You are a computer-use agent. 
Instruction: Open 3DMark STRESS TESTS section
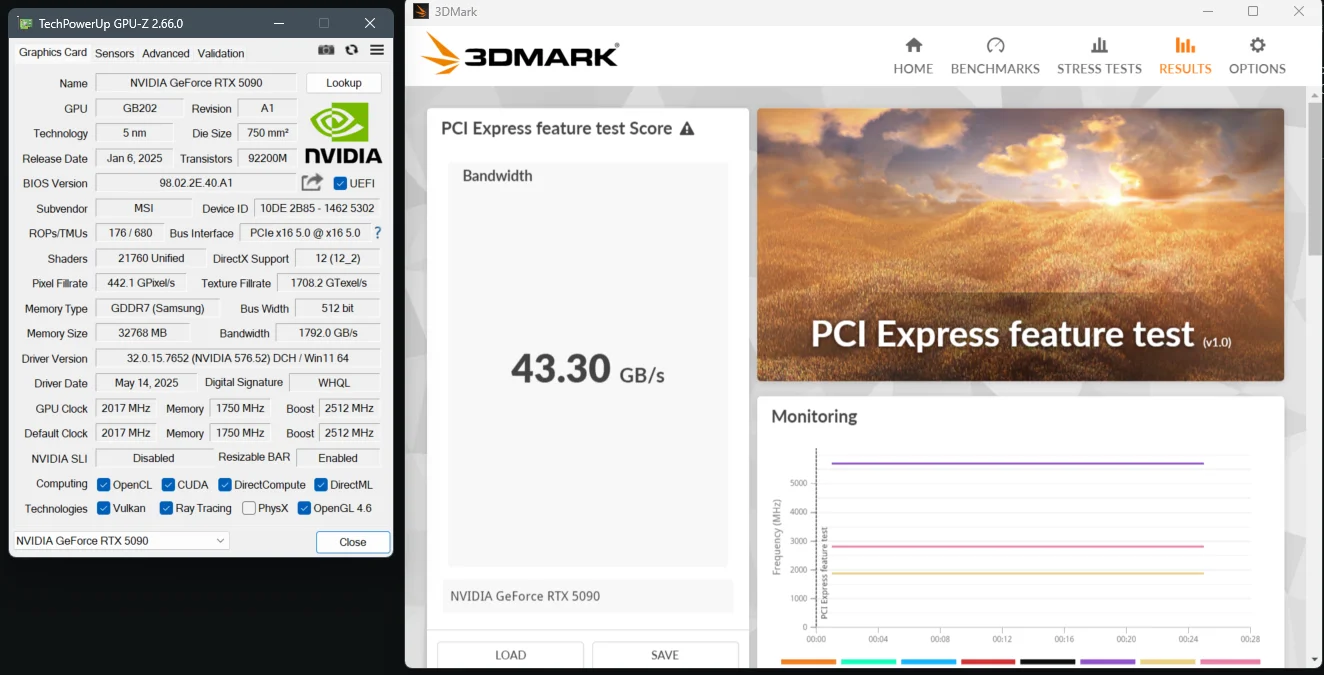point(1099,56)
